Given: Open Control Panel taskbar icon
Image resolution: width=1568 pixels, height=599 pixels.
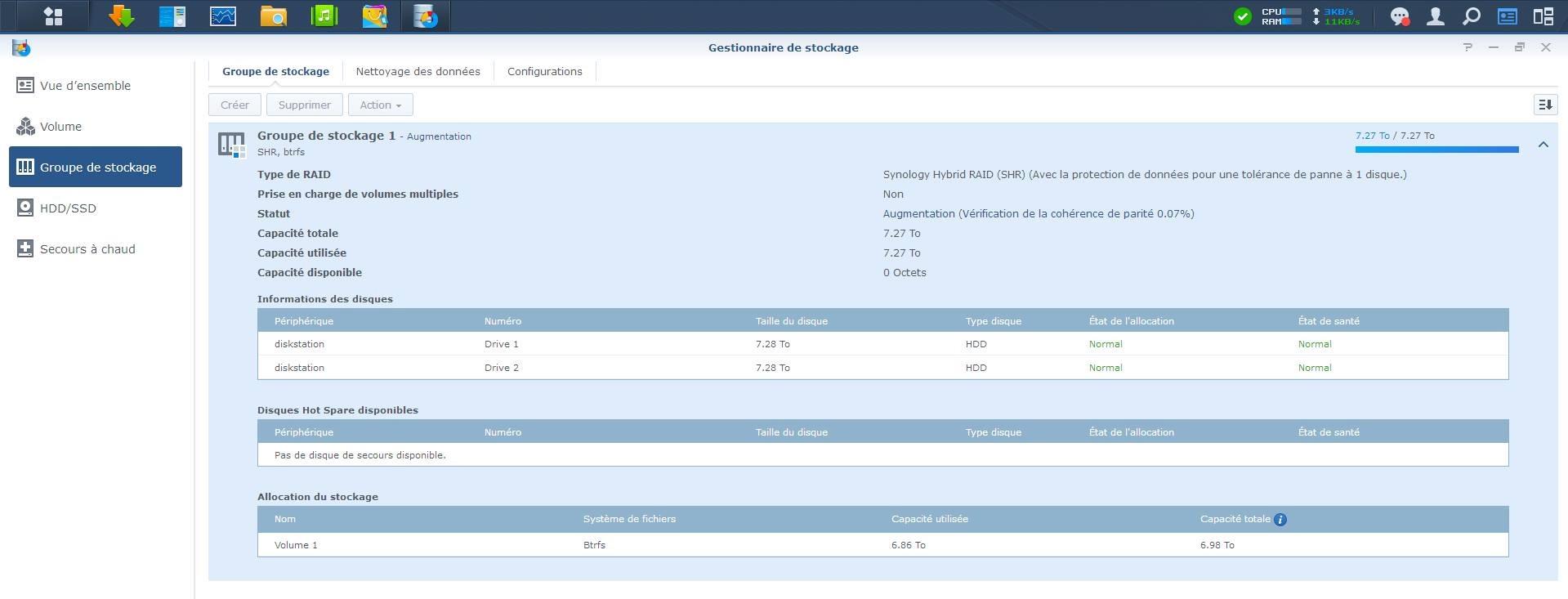Looking at the screenshot, I should tap(172, 16).
